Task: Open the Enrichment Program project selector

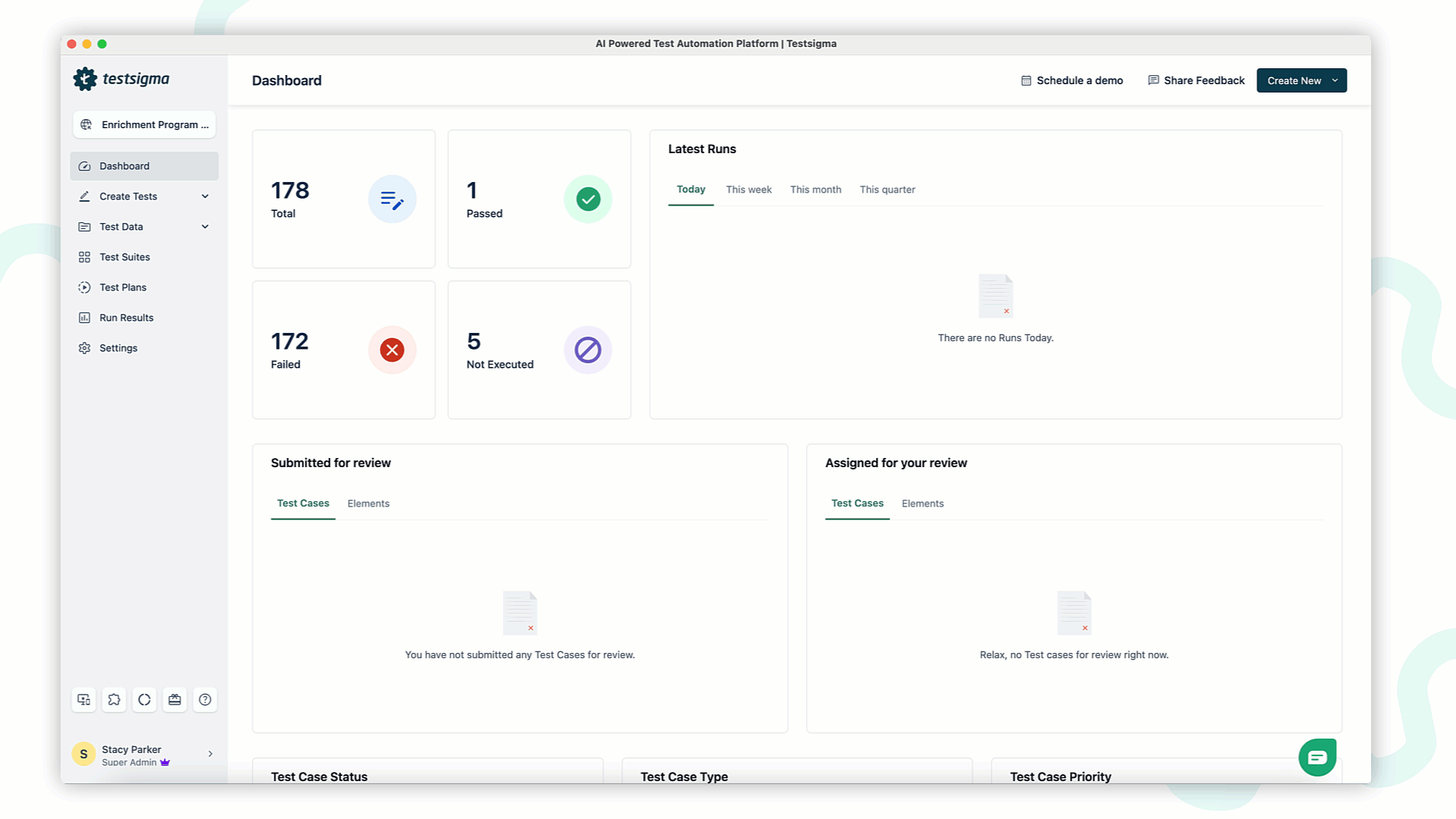Action: [144, 124]
